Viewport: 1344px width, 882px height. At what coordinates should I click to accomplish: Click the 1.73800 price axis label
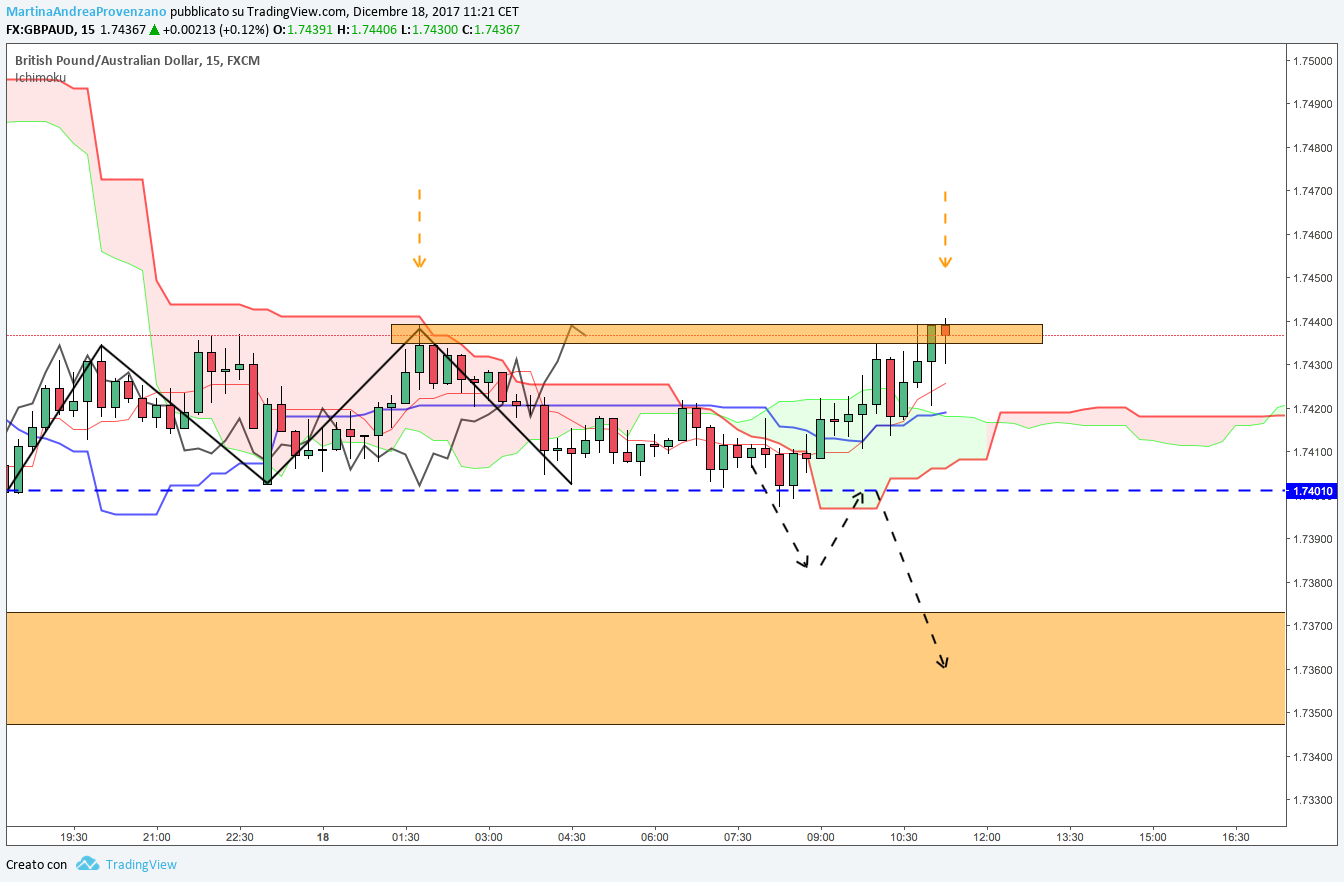click(1314, 583)
